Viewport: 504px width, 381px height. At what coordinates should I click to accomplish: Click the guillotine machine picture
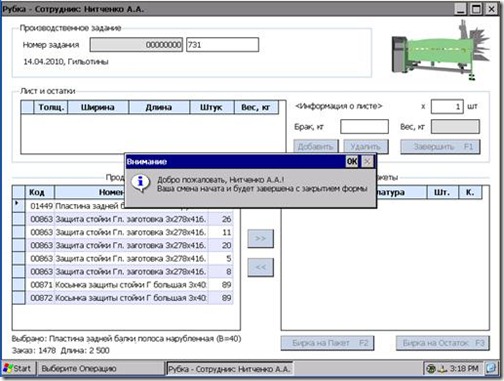tap(441, 51)
